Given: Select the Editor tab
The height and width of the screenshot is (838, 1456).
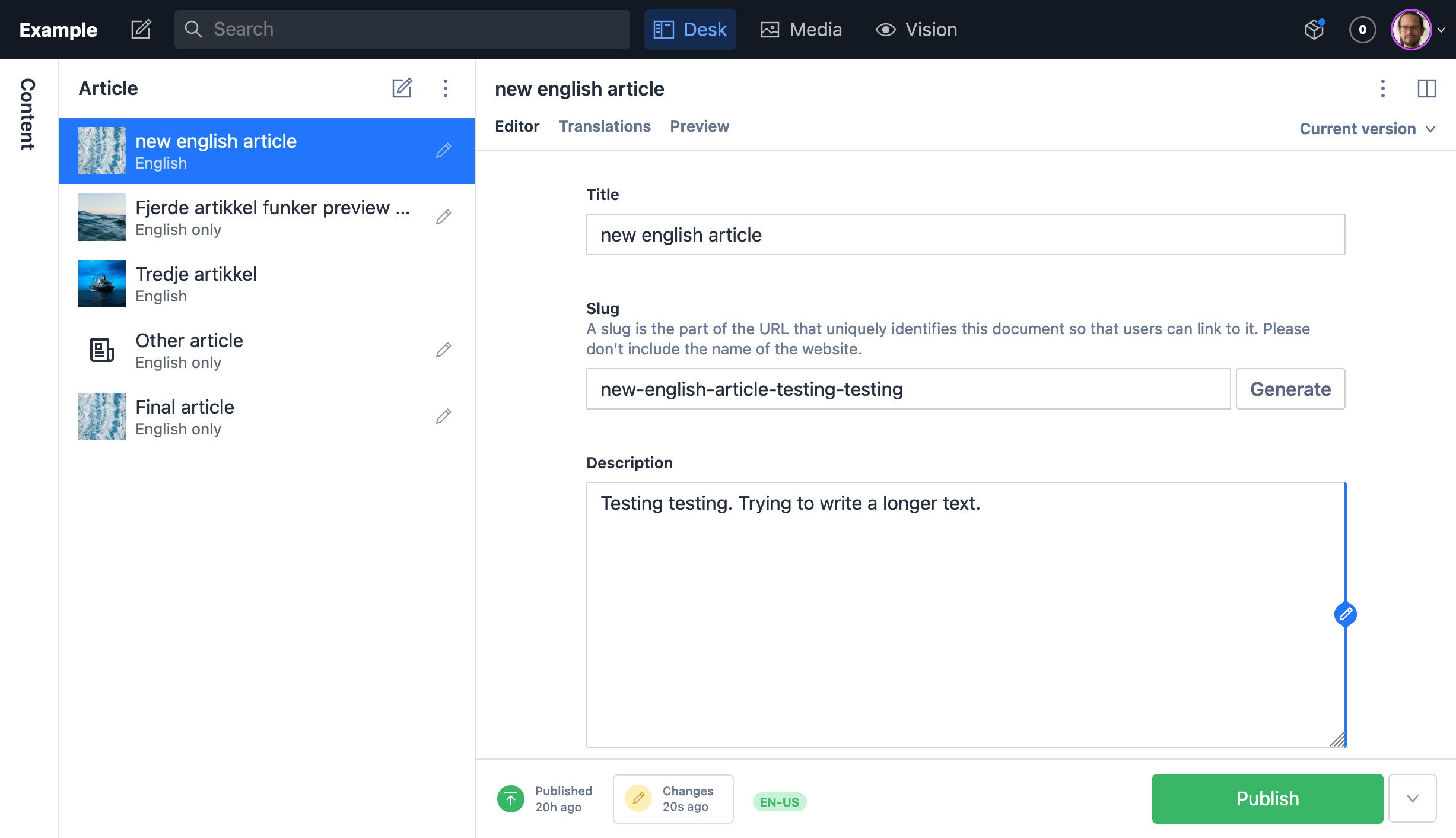Looking at the screenshot, I should pos(517,126).
